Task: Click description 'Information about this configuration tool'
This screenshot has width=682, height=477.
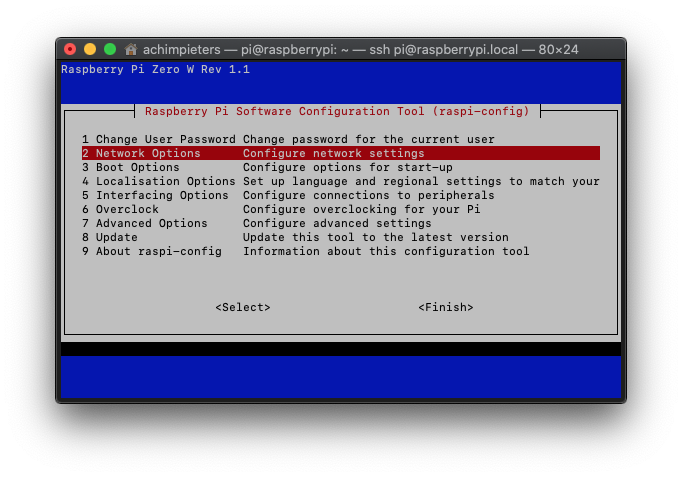Action: coord(386,251)
